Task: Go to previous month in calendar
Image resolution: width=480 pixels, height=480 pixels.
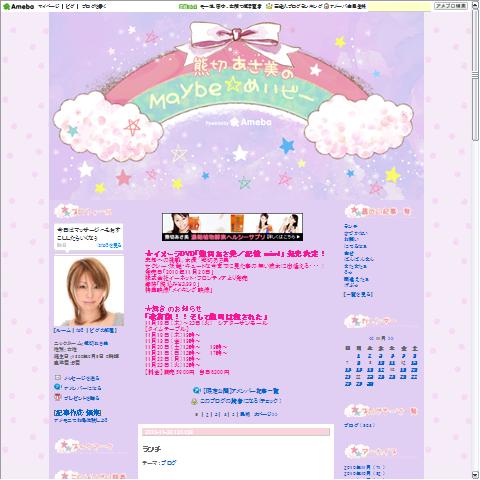Action: [x=371, y=338]
